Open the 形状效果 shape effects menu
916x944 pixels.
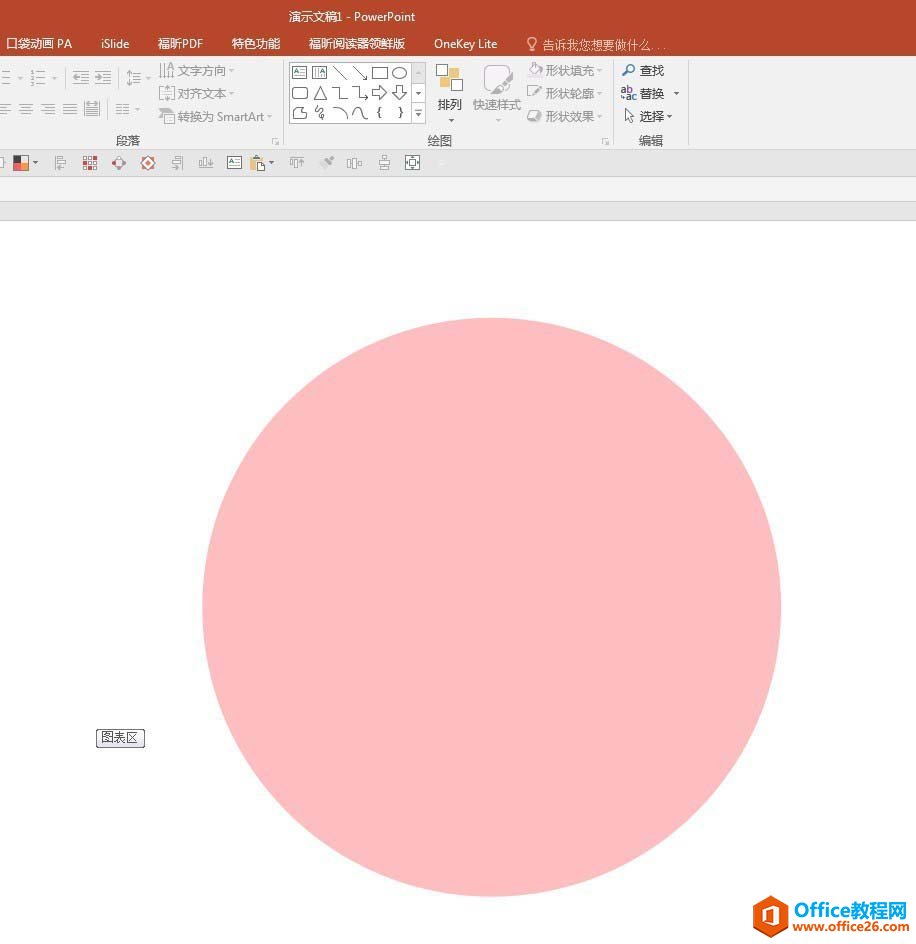pyautogui.click(x=565, y=116)
